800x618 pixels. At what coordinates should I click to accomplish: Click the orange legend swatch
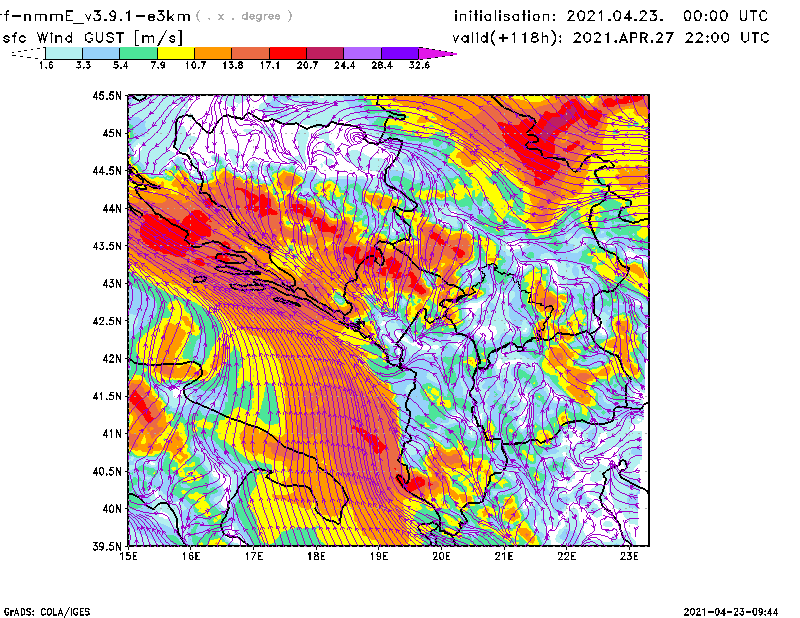click(213, 53)
